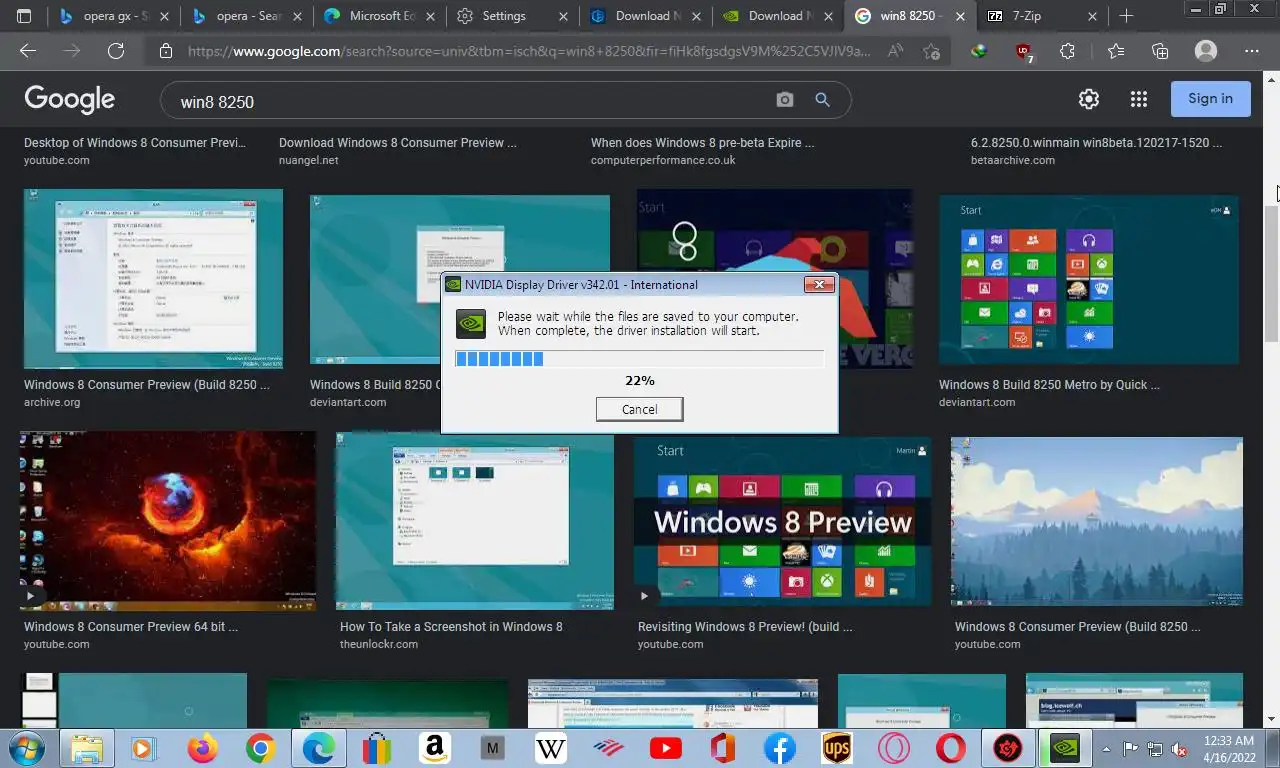
Task: Open Microsoft Office taskbar icon
Action: click(x=722, y=748)
